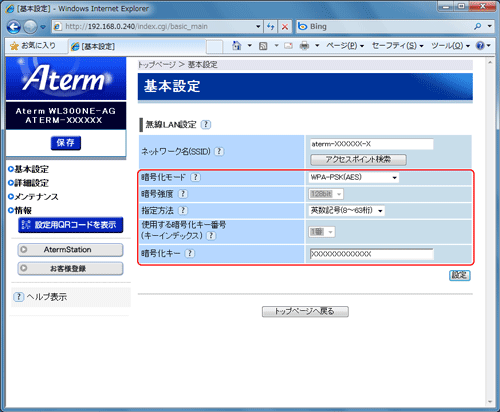Open the 暗号化モード WPA-PSK(AES) dropdown
Screen dimensions: 500x412
[x=354, y=177]
